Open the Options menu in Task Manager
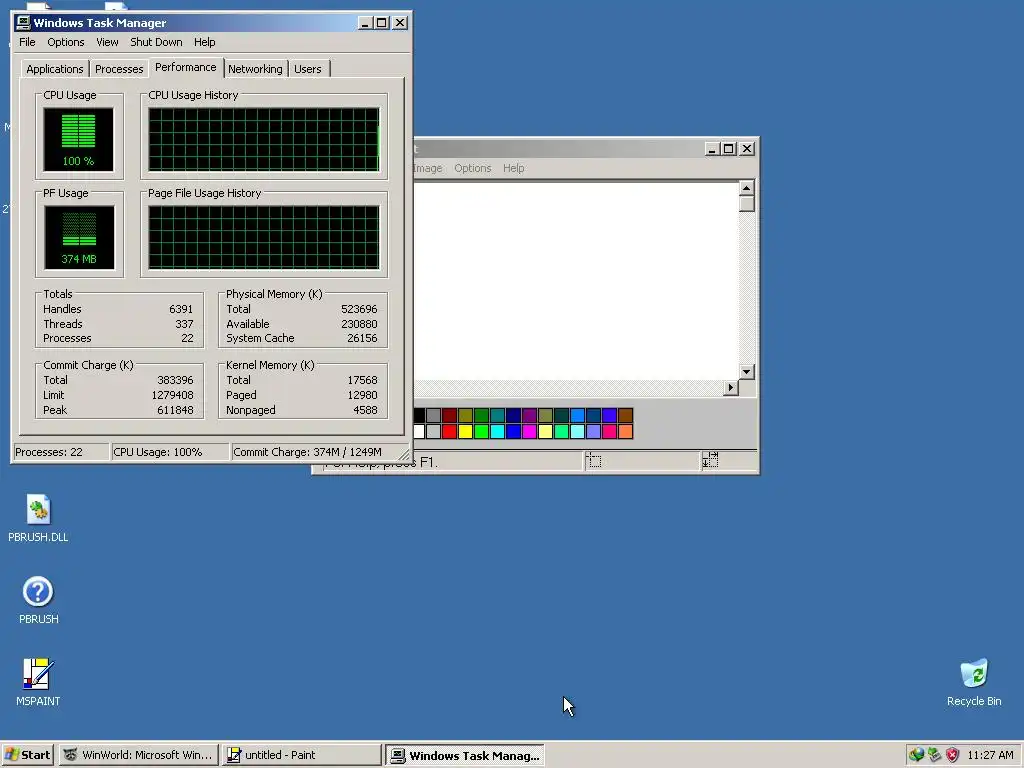 click(65, 42)
